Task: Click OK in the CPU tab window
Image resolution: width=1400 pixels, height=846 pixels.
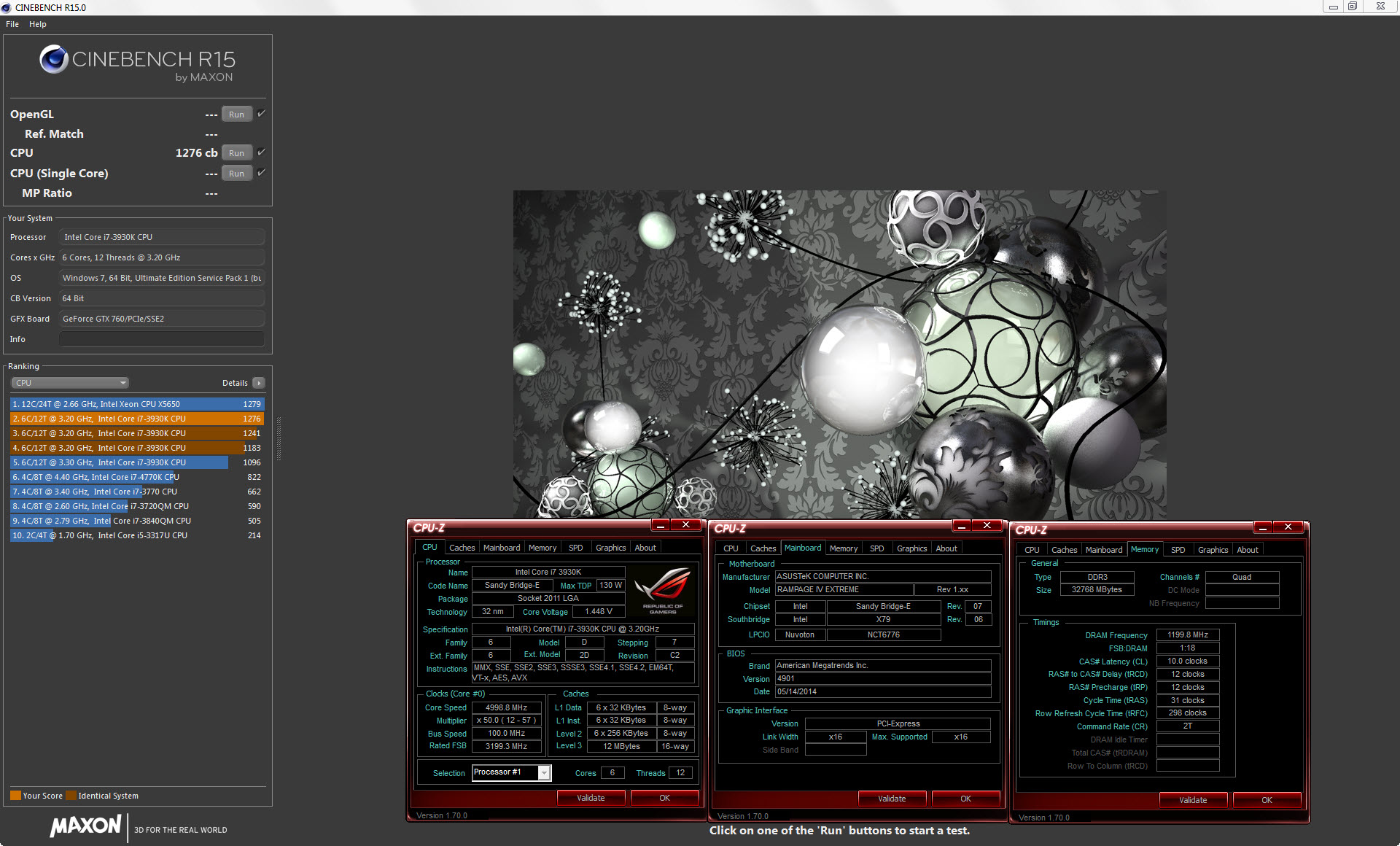Action: (664, 798)
